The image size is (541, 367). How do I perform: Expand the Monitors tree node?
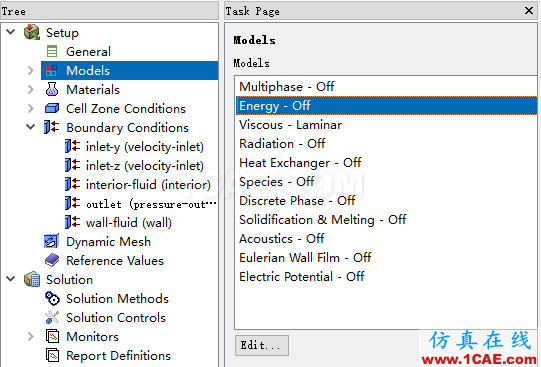click(31, 336)
